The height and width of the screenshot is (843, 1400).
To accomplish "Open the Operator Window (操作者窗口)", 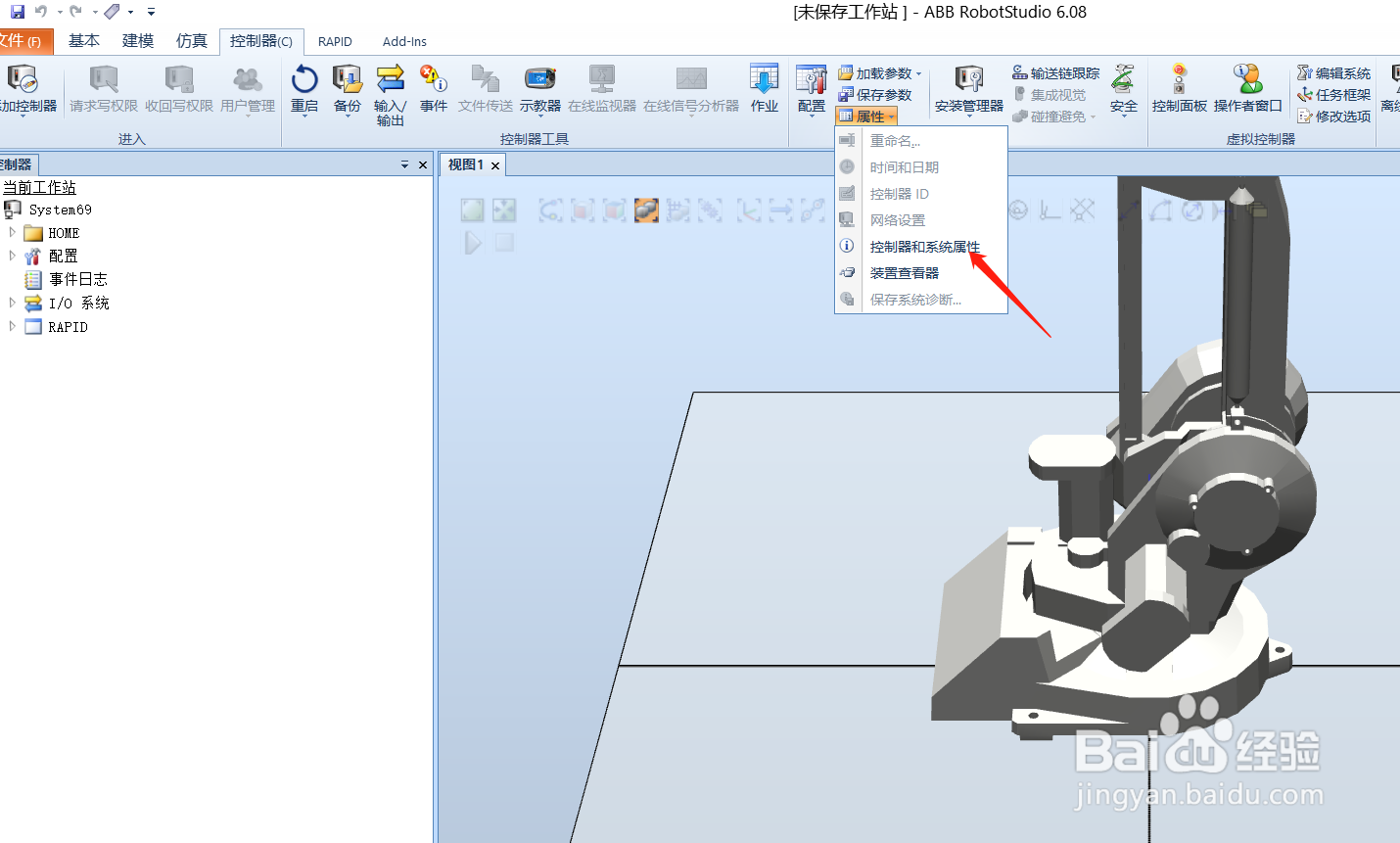I will [x=1248, y=89].
